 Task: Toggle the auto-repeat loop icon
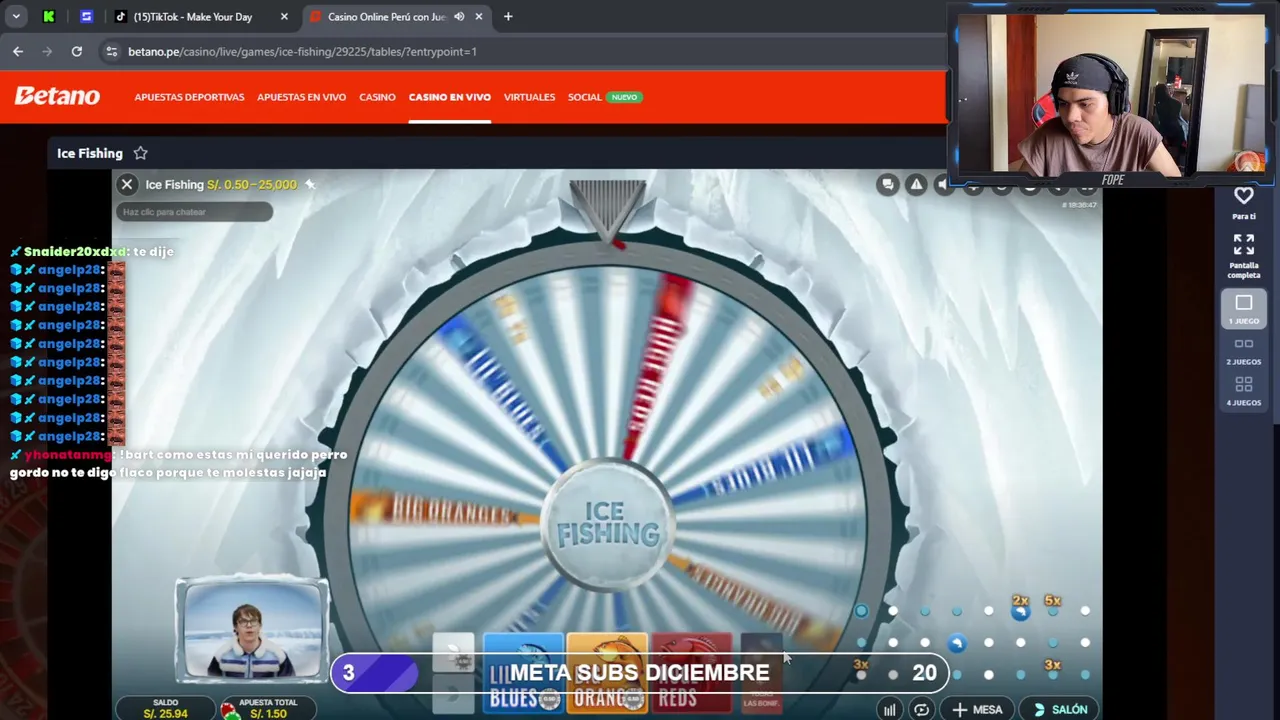pos(921,710)
